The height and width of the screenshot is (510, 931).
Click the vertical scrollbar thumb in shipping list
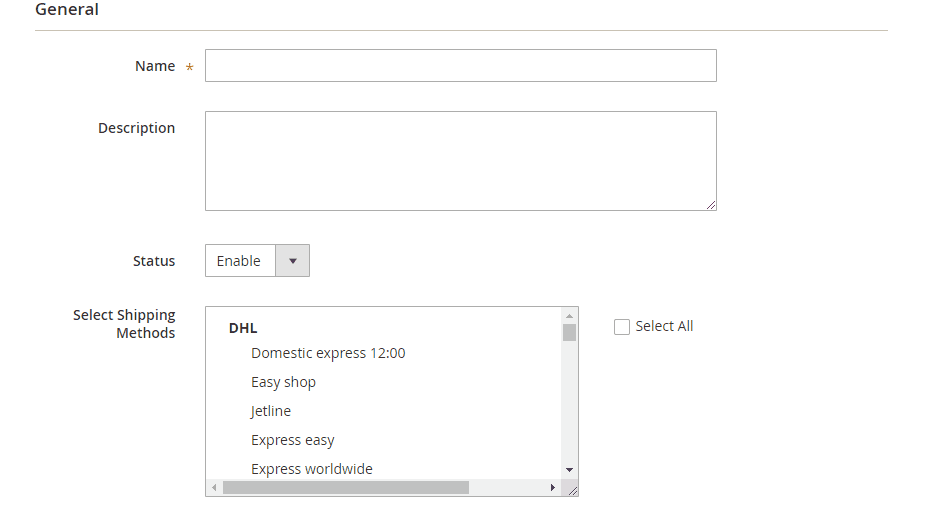(x=569, y=332)
